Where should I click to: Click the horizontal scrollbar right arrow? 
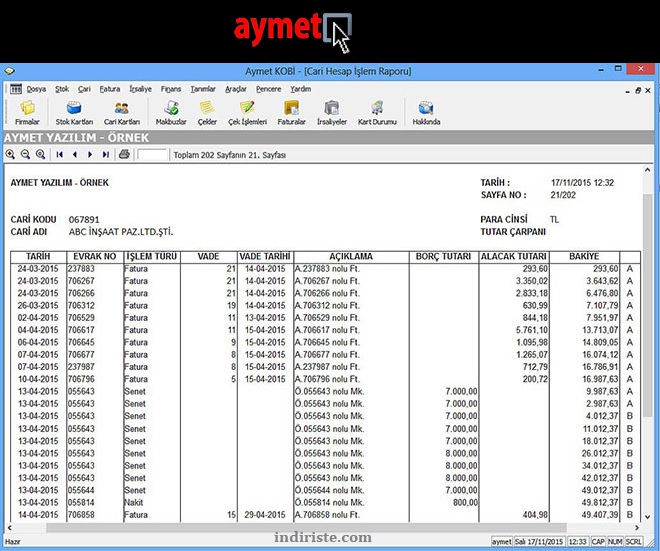636,527
